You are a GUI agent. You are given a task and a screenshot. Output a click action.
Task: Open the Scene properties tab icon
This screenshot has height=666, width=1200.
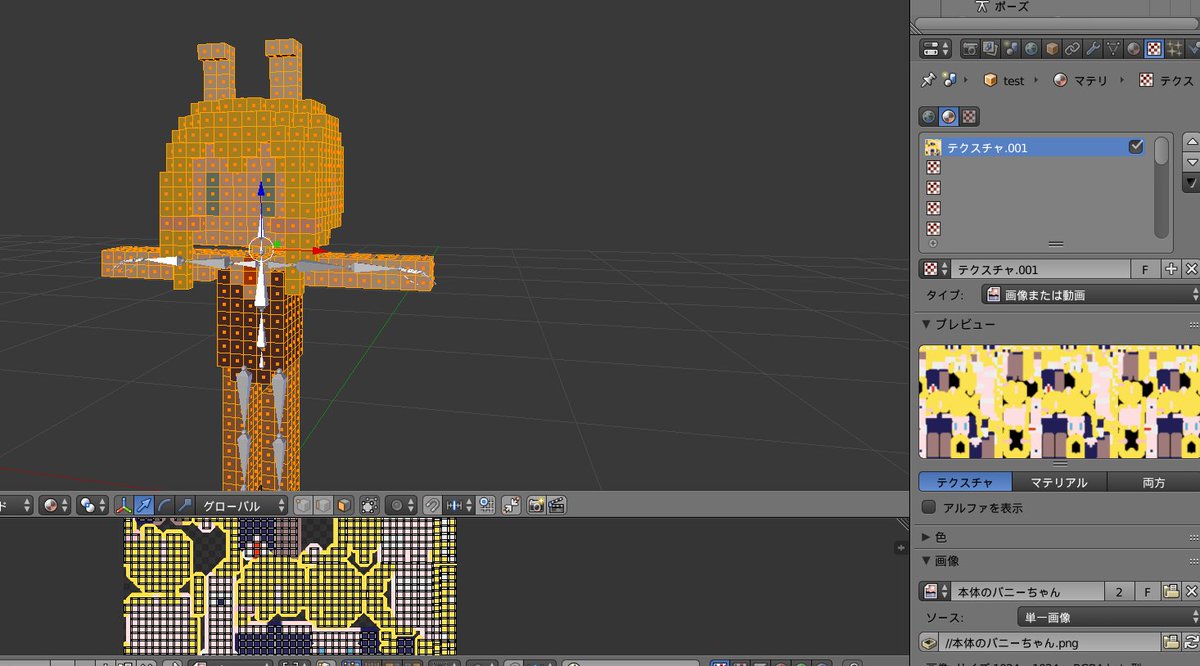point(1011,48)
